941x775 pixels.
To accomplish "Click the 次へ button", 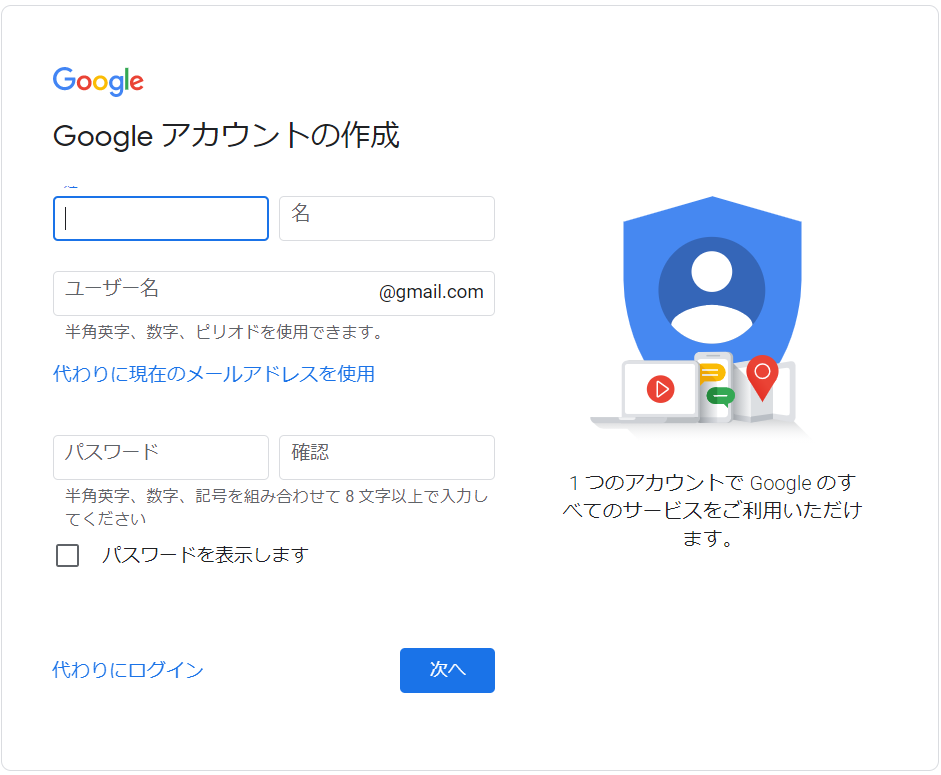I will click(447, 670).
